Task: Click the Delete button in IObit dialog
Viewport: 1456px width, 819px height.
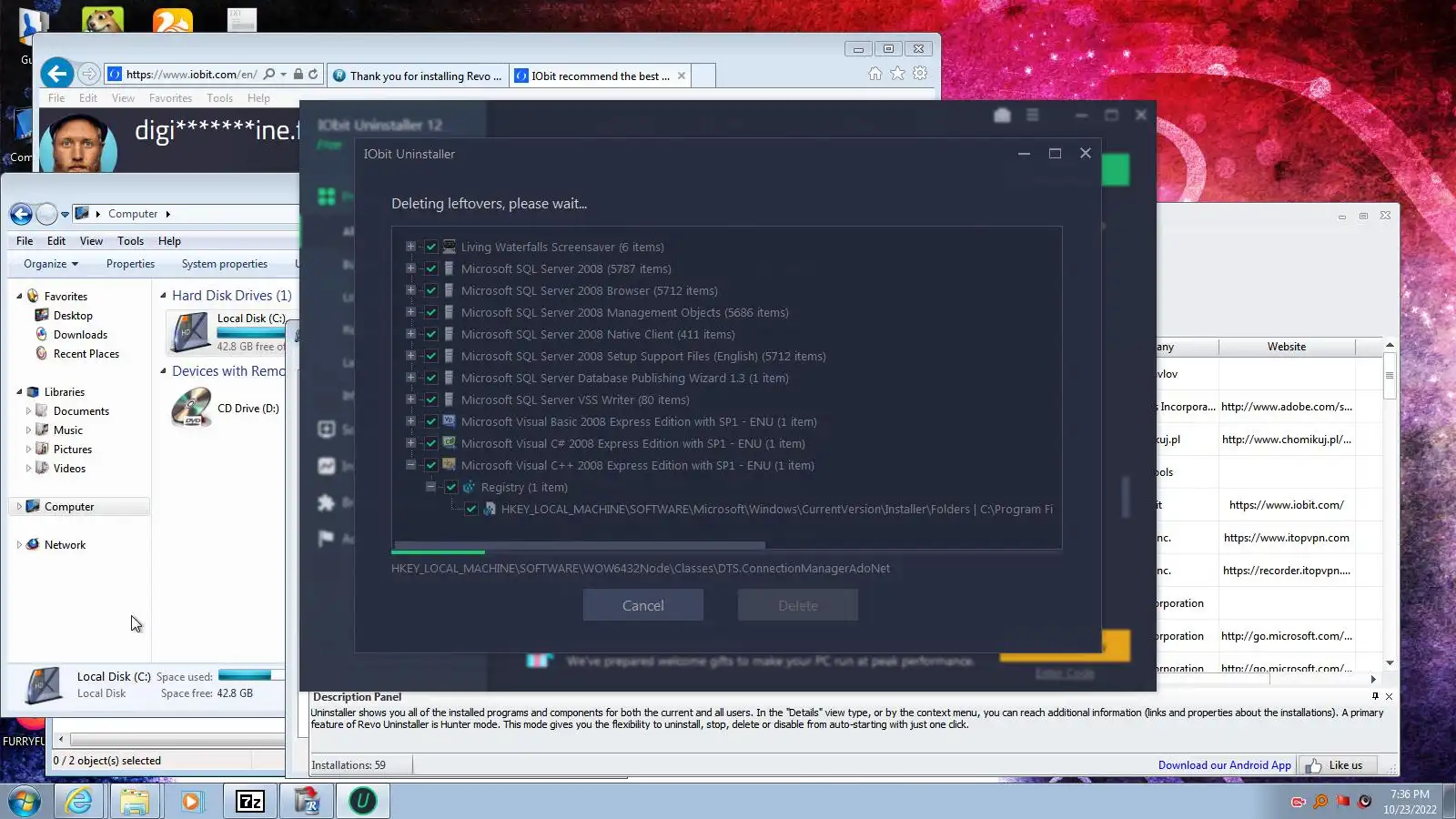Action: [x=798, y=605]
